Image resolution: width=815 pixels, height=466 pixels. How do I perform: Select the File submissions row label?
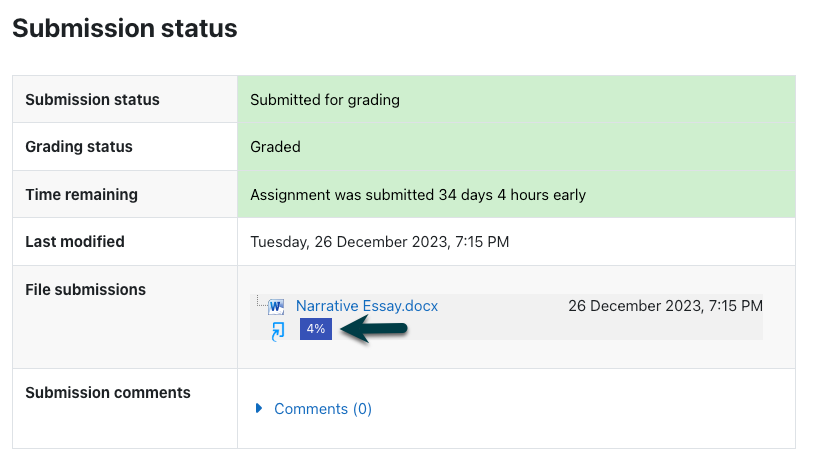(86, 289)
